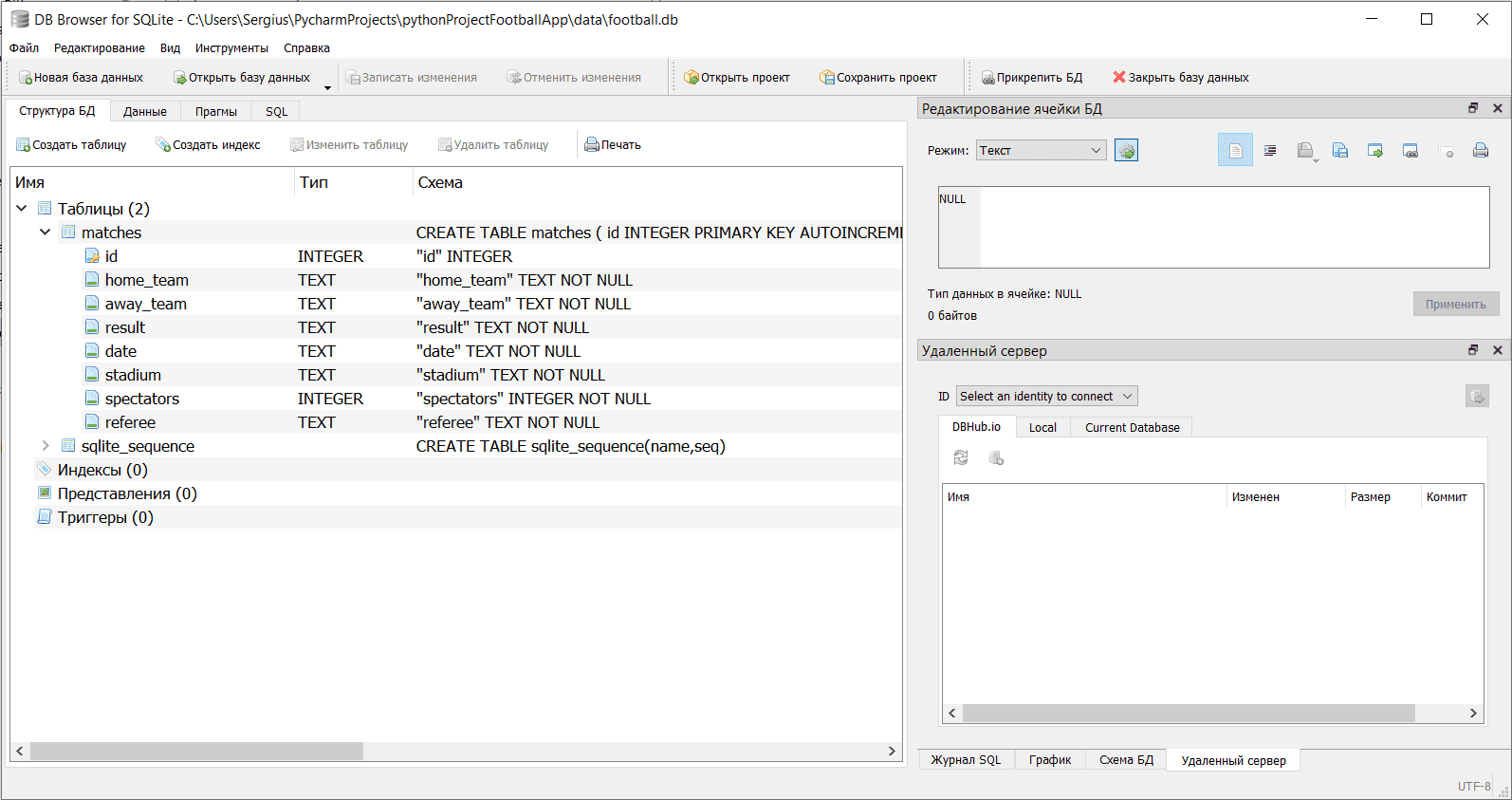Screen dimensions: 1512x800
Task: Switch to the Данные tab
Action: tap(145, 112)
